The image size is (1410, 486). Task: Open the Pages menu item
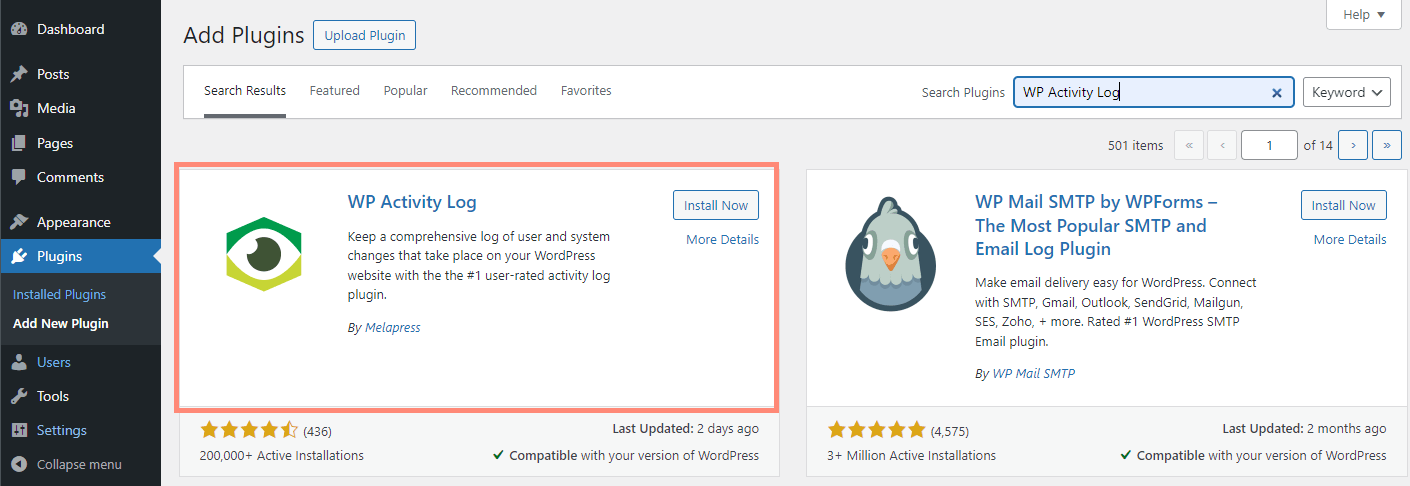(x=80, y=143)
